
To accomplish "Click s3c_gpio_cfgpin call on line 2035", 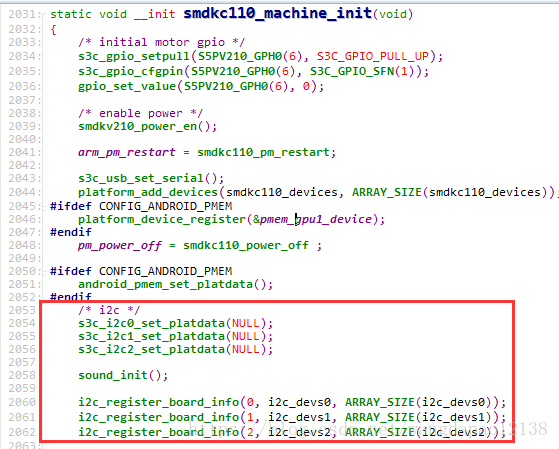I will click(130, 72).
